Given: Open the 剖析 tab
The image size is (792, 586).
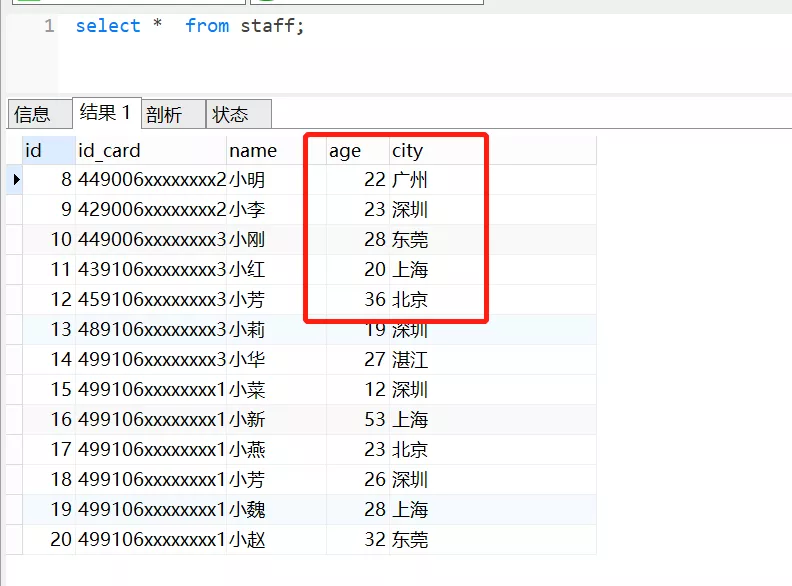Looking at the screenshot, I should click(x=173, y=114).
